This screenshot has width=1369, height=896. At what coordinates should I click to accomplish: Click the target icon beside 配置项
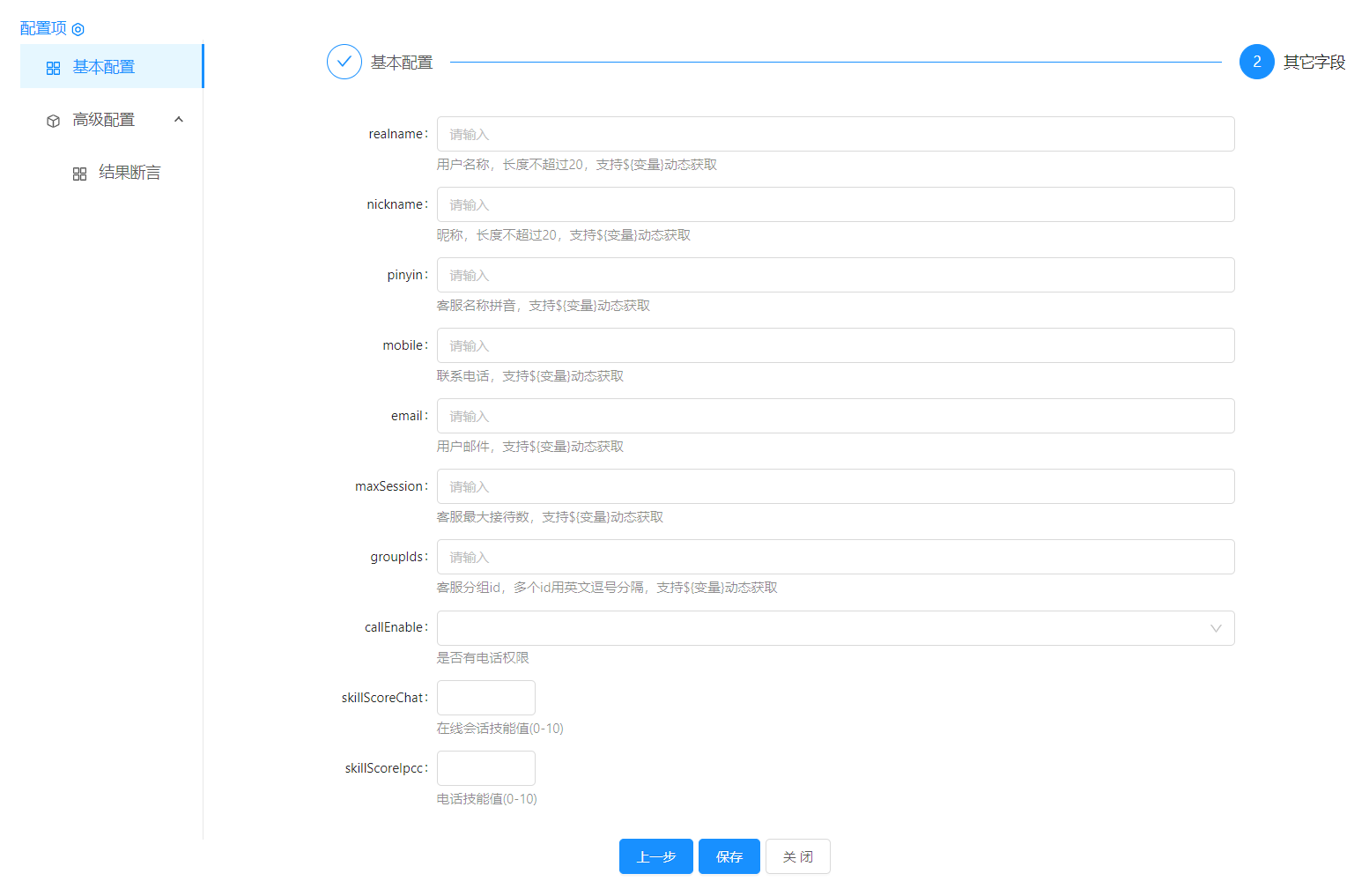tap(78, 30)
